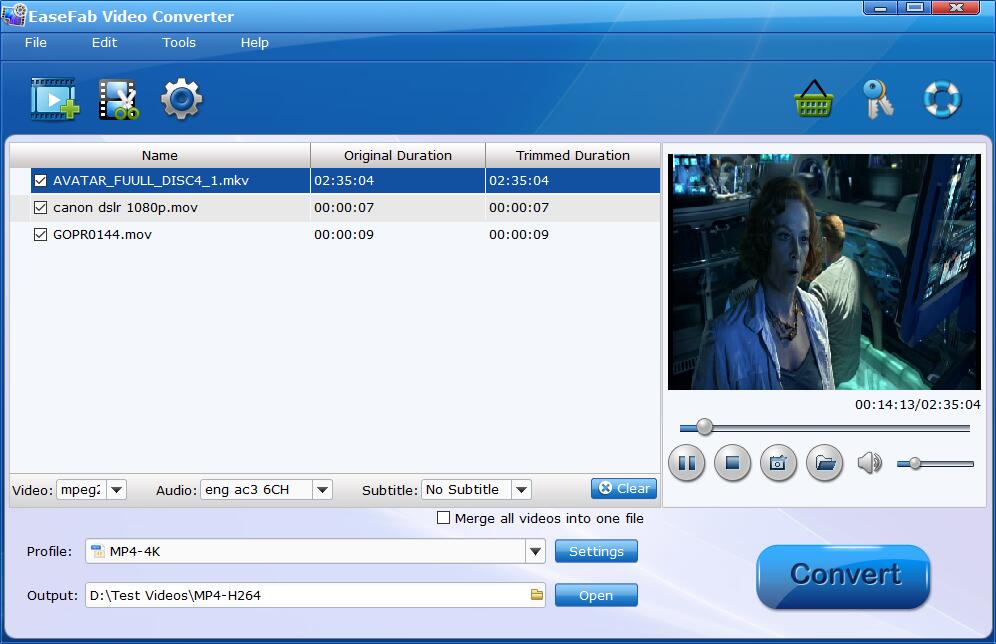This screenshot has height=644, width=996.
Task: Open the File menu
Action: click(x=36, y=43)
